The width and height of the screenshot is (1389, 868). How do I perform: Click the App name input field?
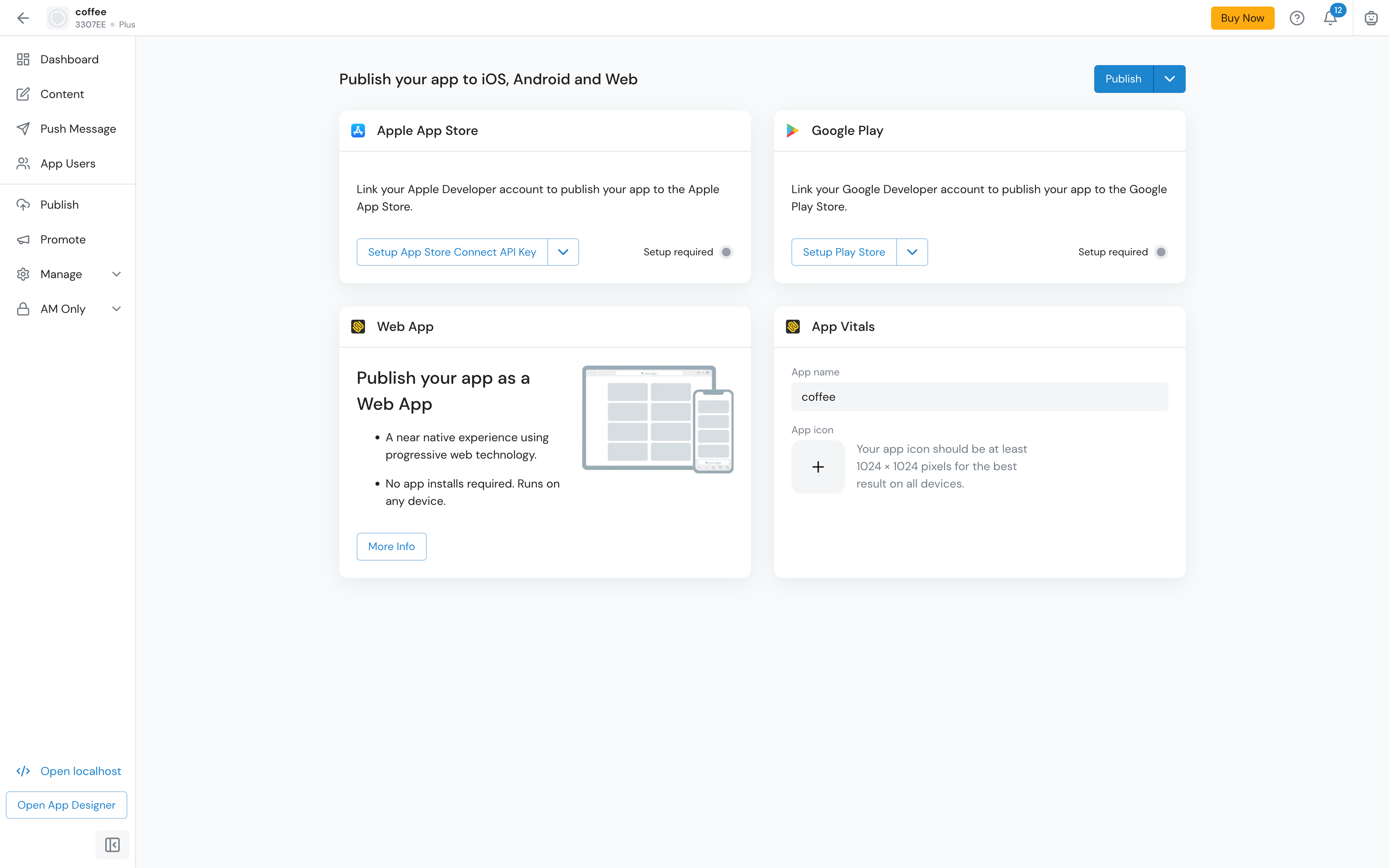(979, 397)
